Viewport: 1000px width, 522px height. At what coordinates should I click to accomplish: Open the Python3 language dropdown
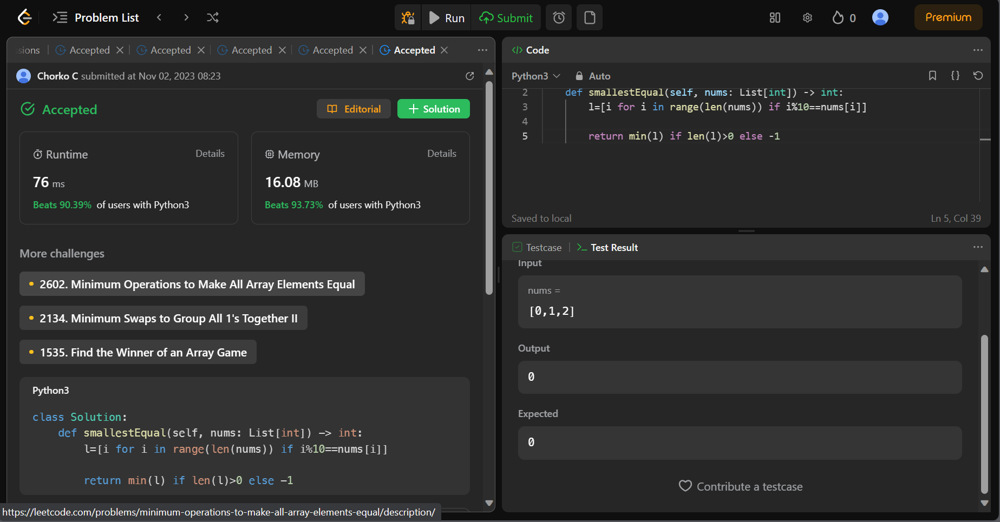coord(536,76)
